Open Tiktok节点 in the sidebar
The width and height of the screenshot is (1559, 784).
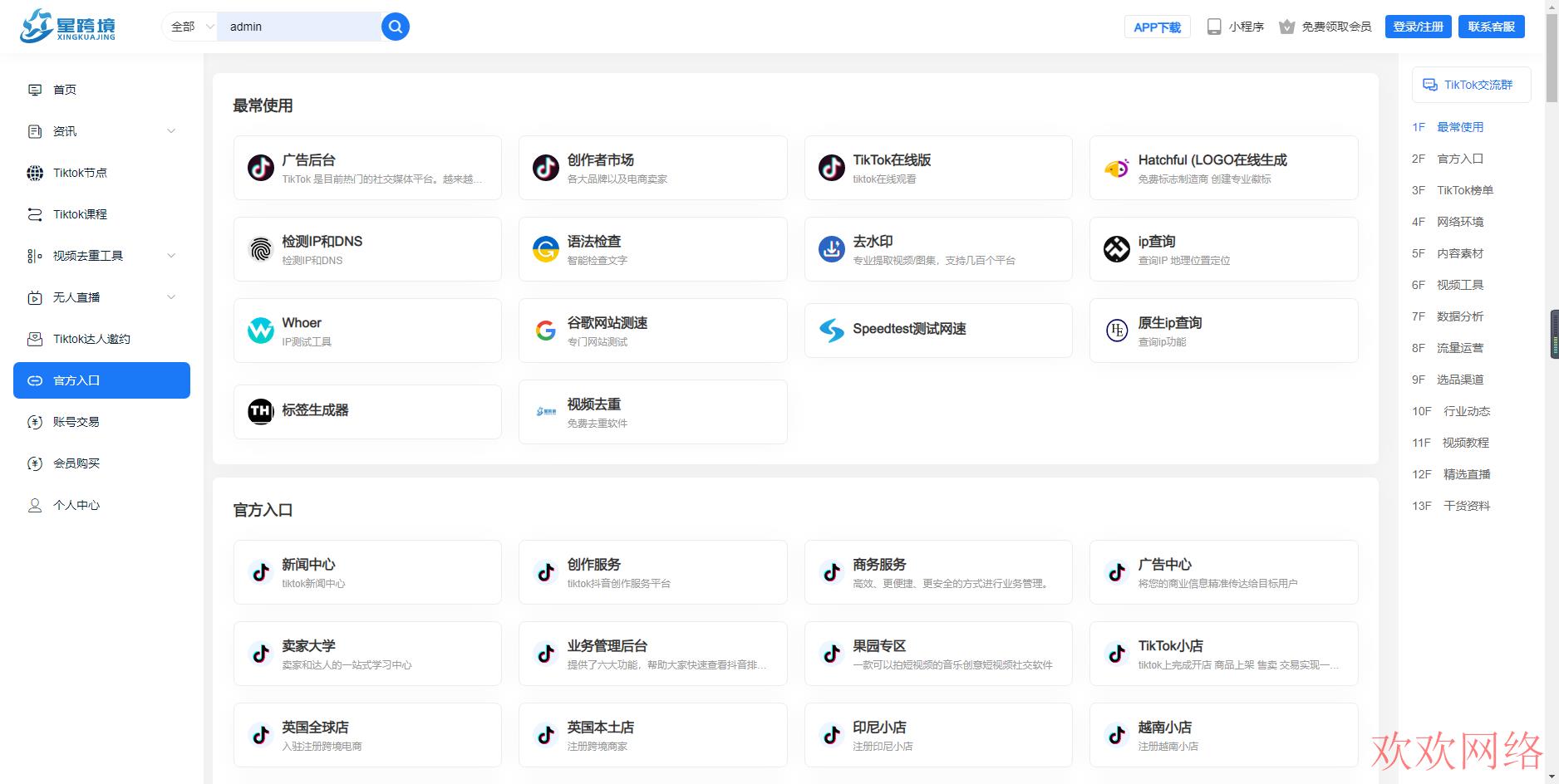(101, 173)
